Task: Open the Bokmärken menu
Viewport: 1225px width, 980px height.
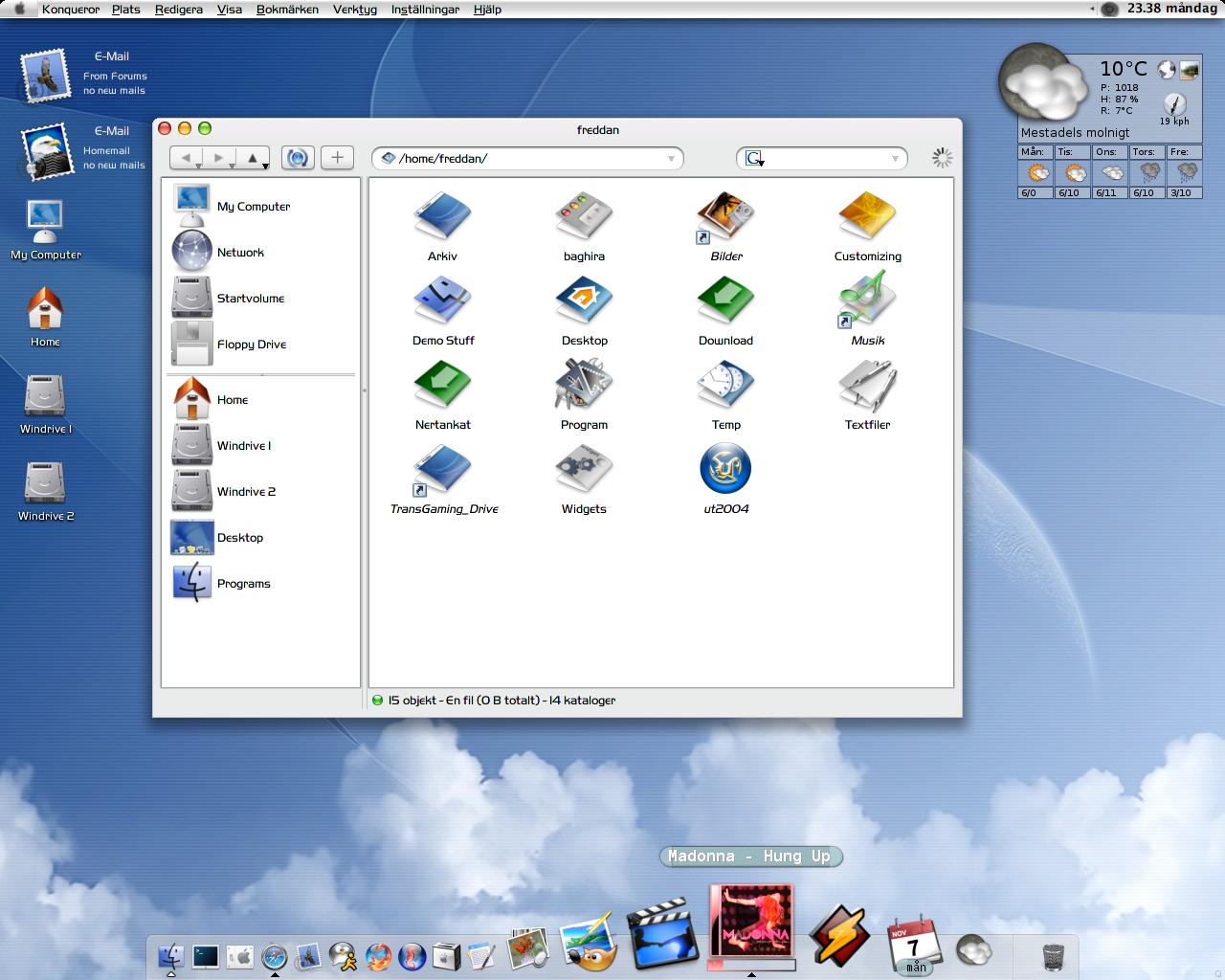Action: [287, 10]
